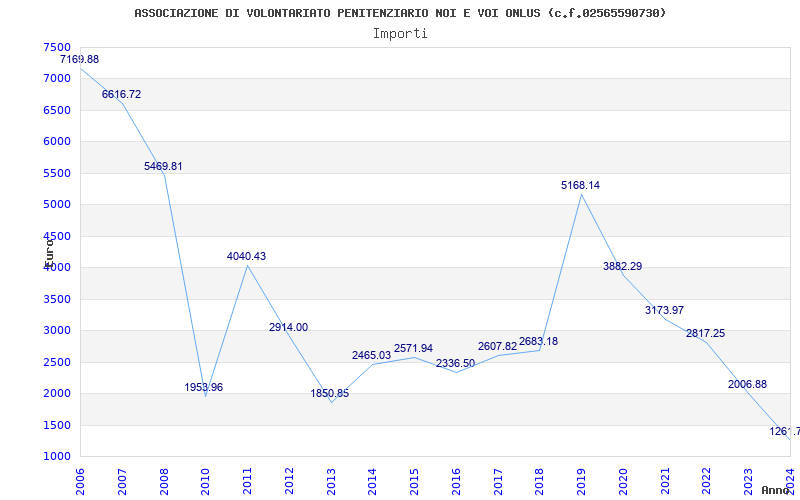The width and height of the screenshot is (800, 500).
Task: Select the 2465.03 value label
Action: (371, 355)
